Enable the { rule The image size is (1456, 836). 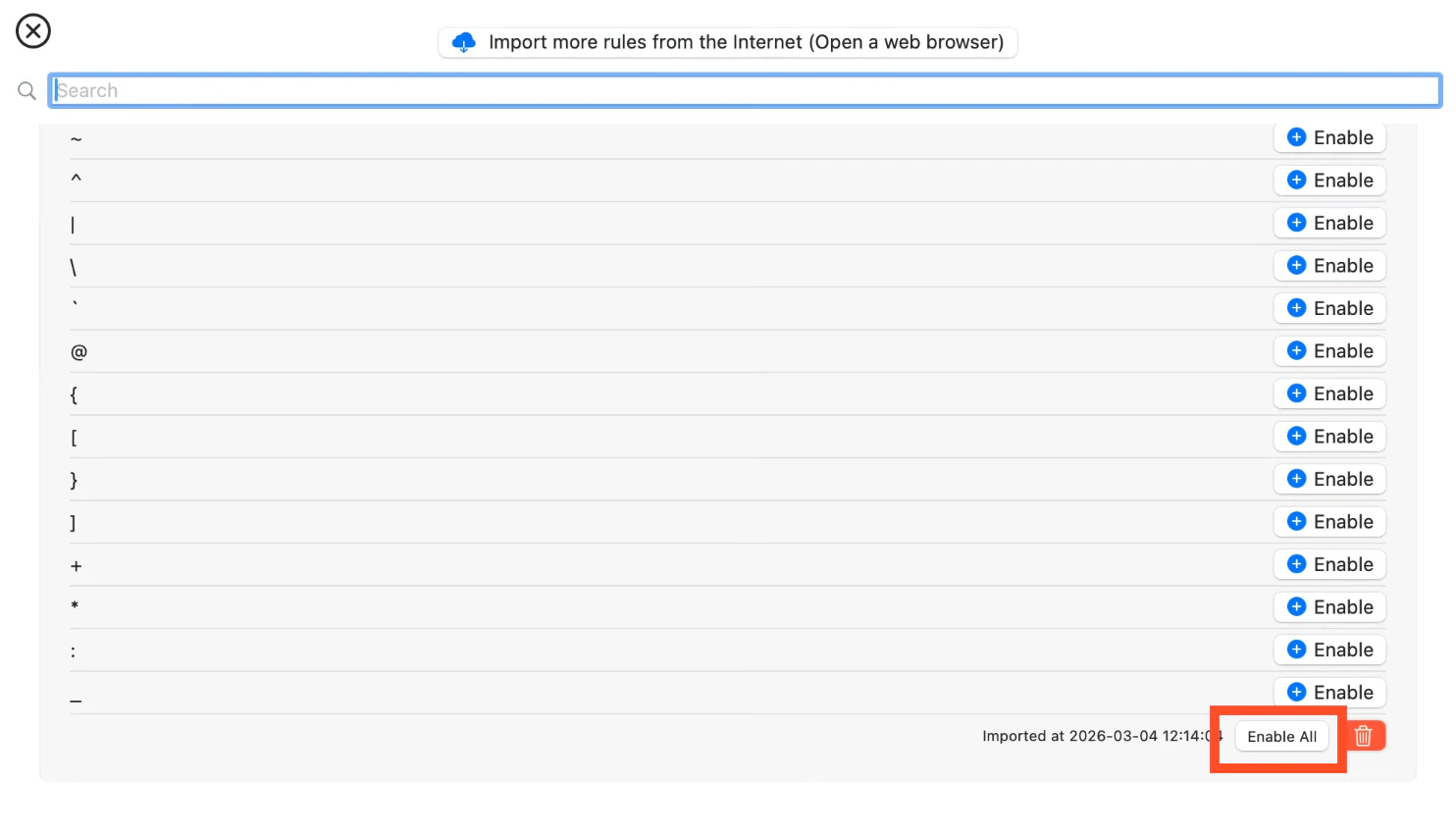pos(1329,393)
